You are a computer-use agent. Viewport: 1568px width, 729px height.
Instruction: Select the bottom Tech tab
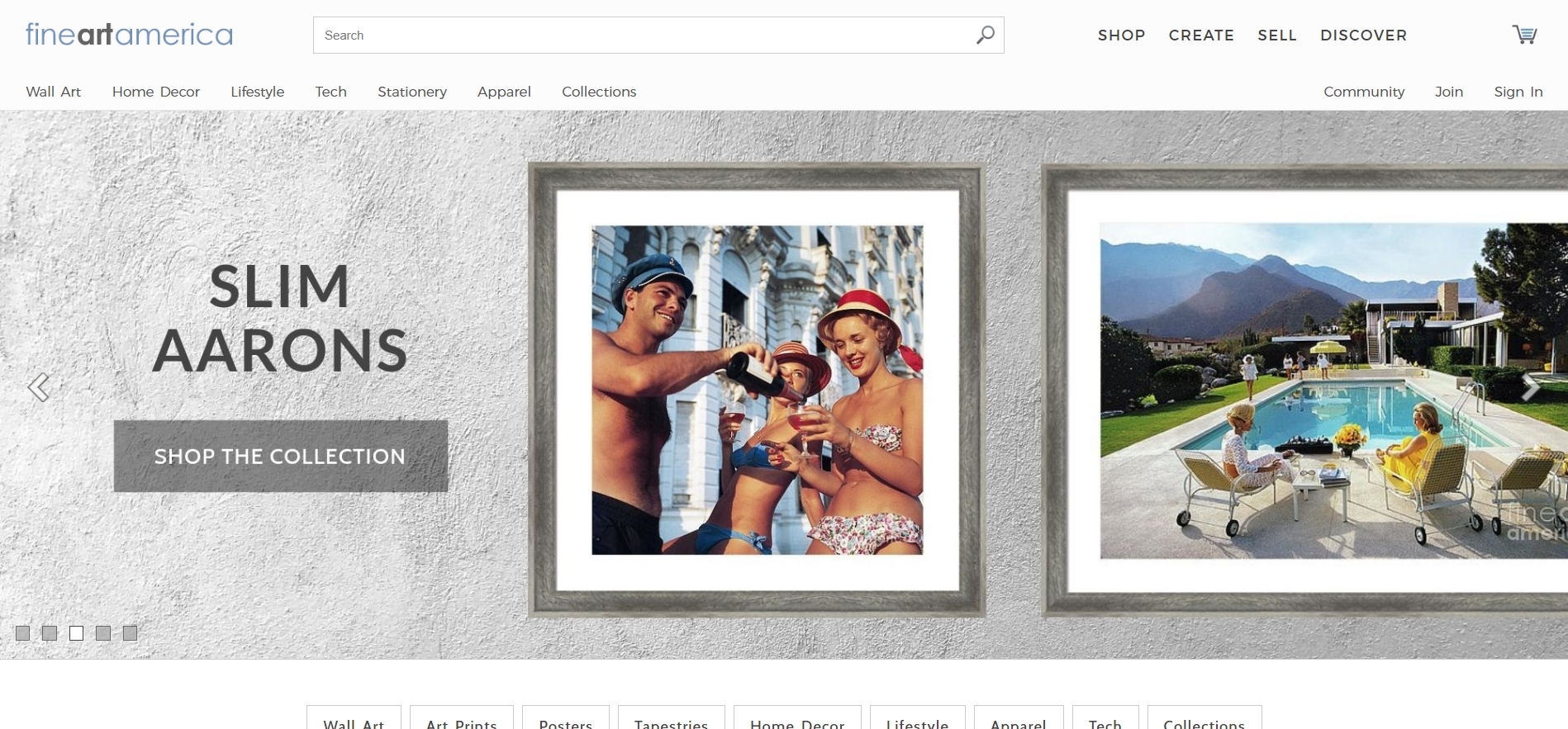1105,718
